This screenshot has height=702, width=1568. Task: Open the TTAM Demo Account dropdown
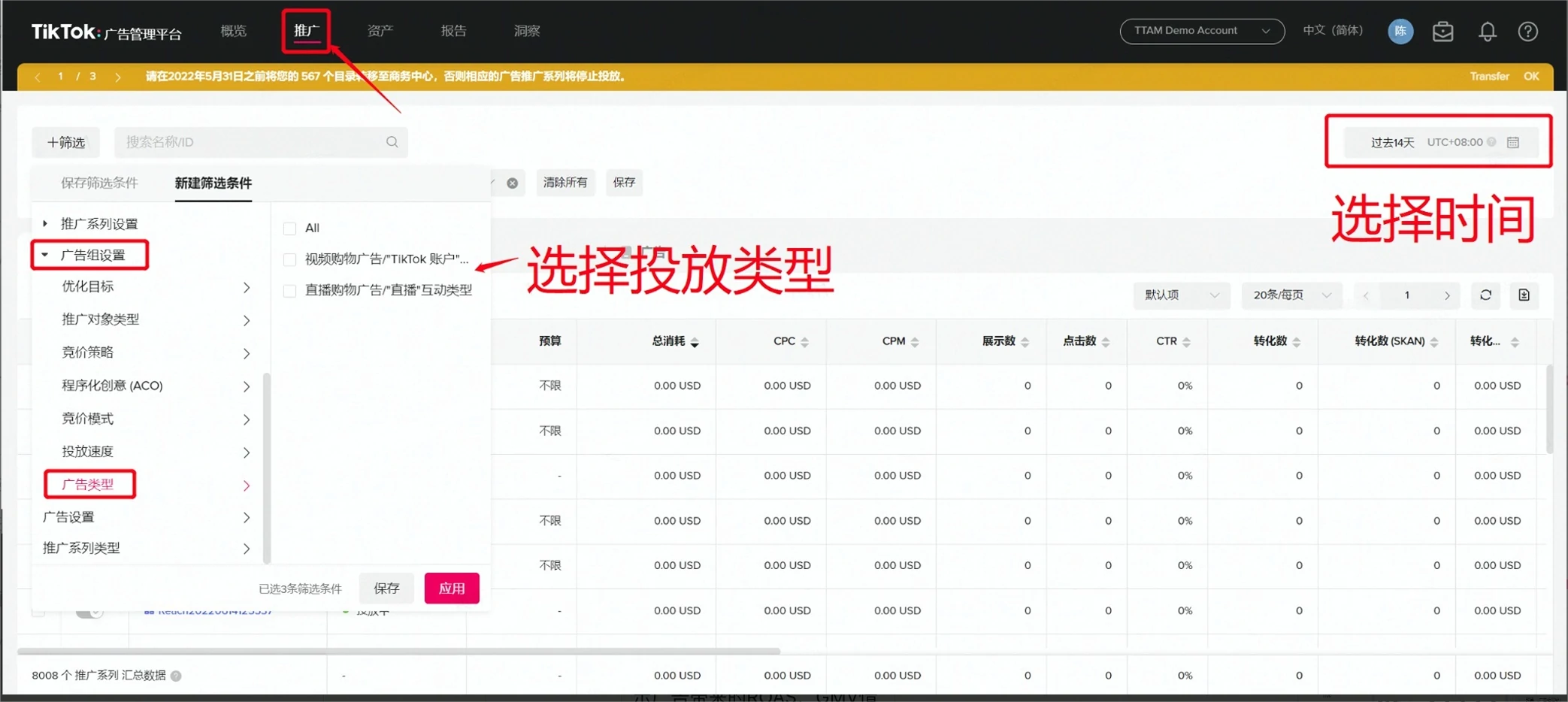1201,31
